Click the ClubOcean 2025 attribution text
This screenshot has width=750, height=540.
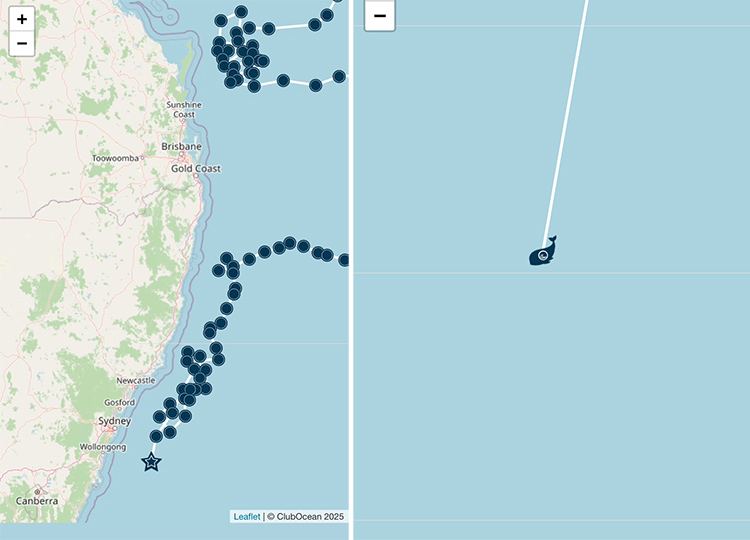click(309, 516)
